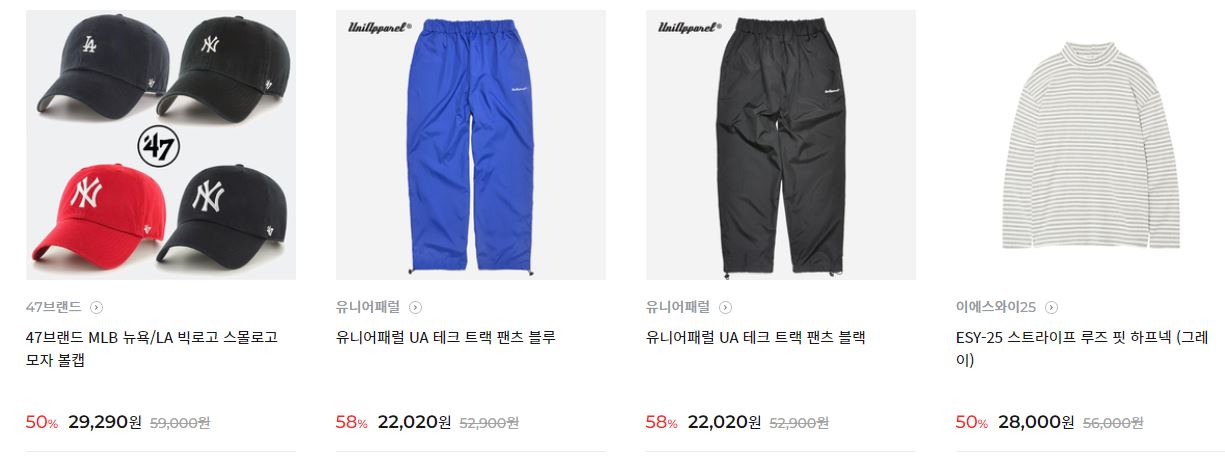Click the 29,290원 price of the caps
The image size is (1225, 460).
(x=105, y=422)
